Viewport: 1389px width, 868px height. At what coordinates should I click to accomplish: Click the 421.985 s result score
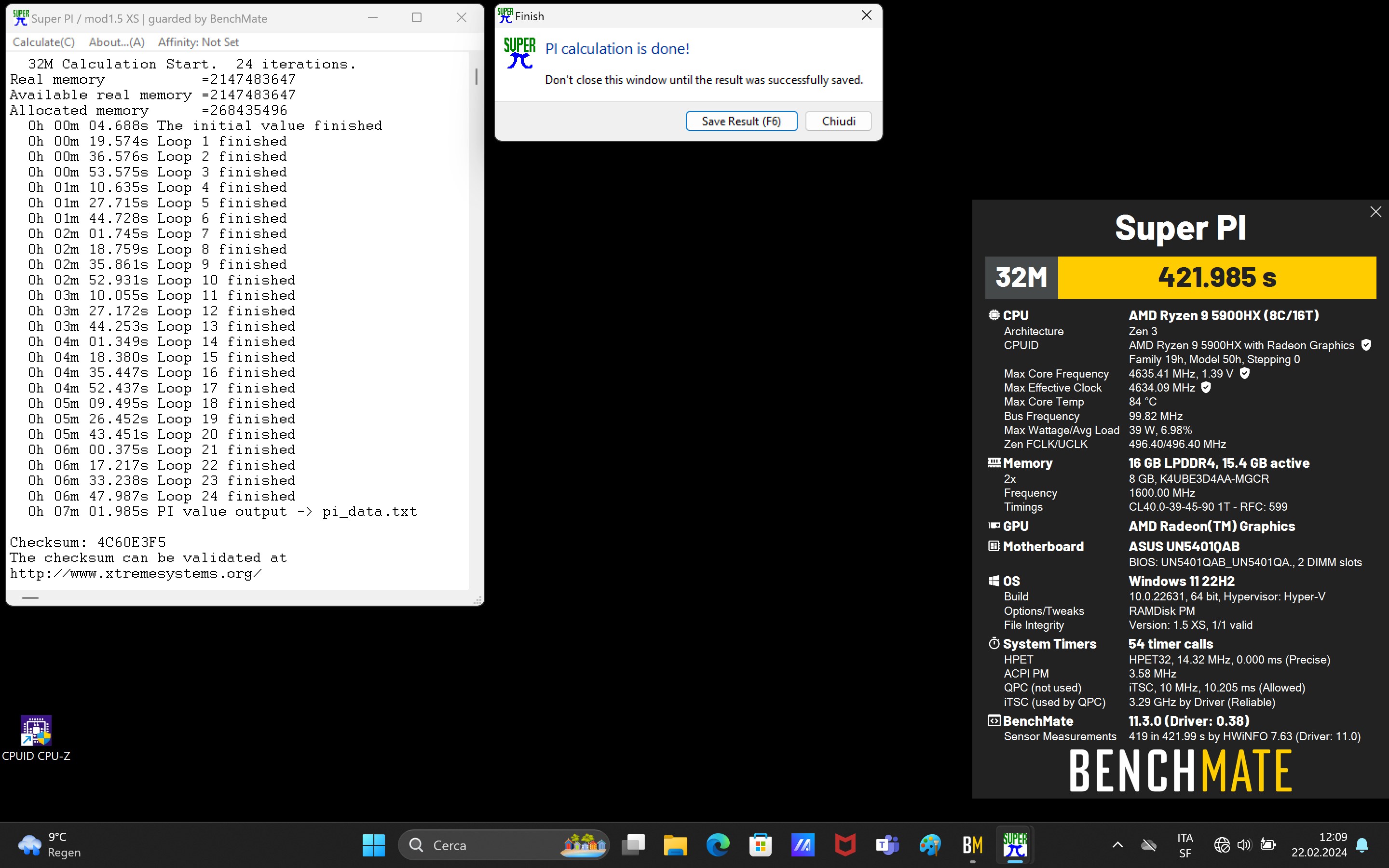1217,277
